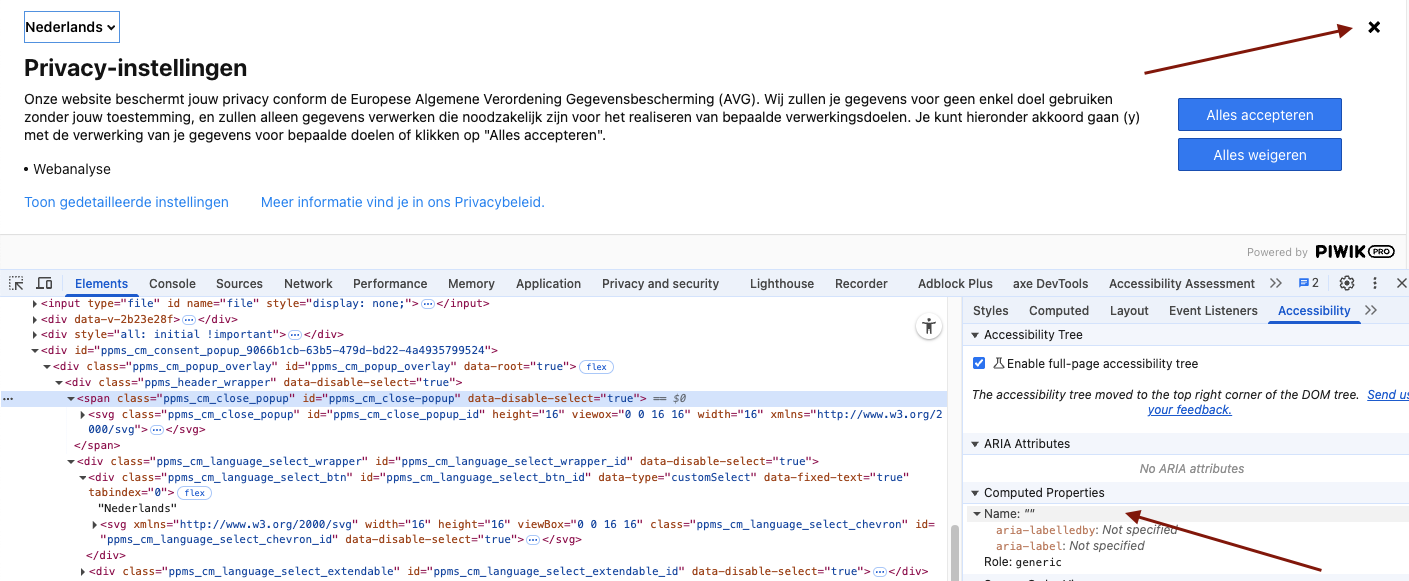Open the issues counter showing 2
1409x581 pixels.
(x=1308, y=284)
